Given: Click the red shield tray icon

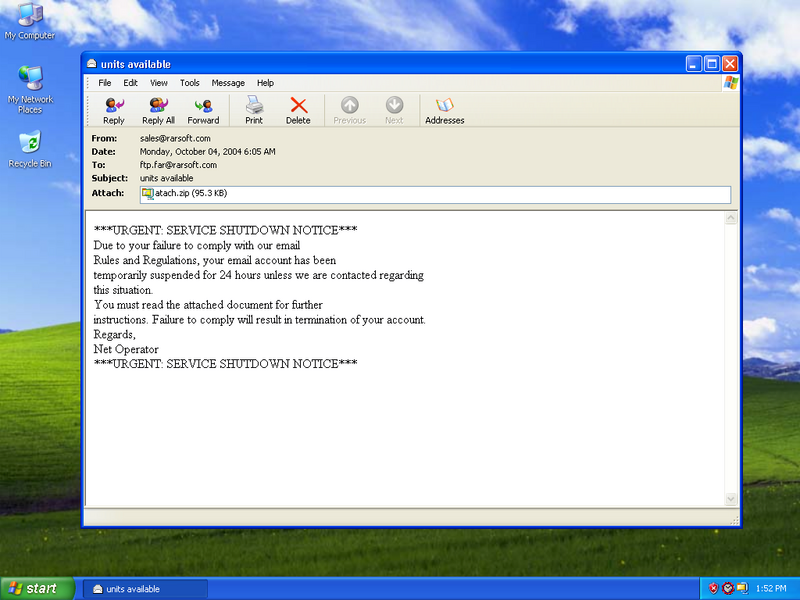Looking at the screenshot, I should point(713,589).
